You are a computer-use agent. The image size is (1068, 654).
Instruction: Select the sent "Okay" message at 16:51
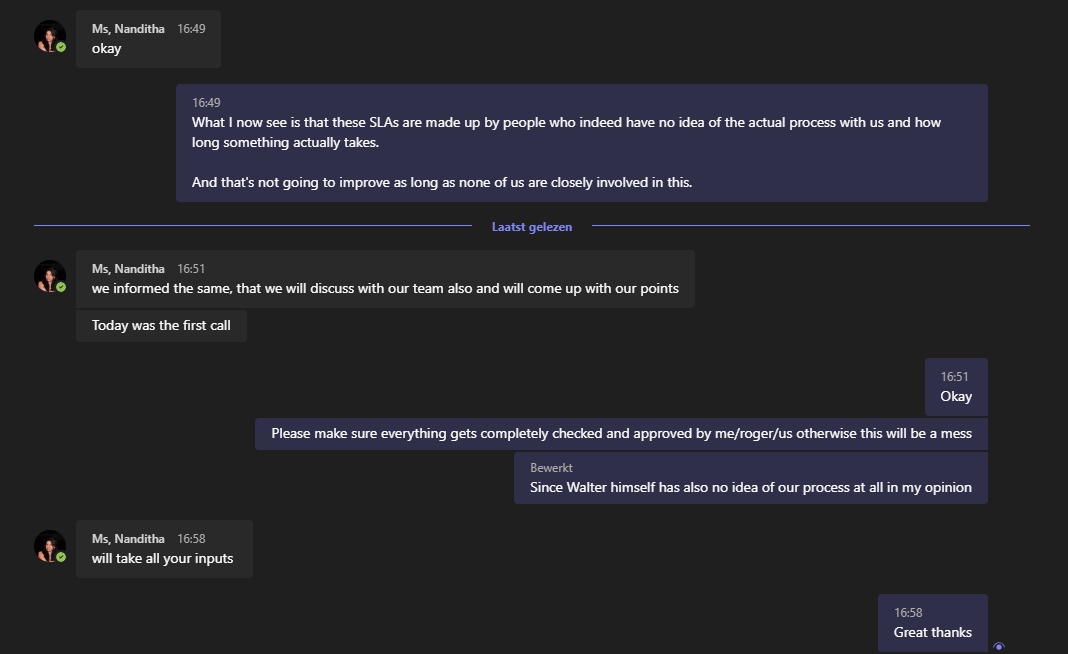pos(956,396)
